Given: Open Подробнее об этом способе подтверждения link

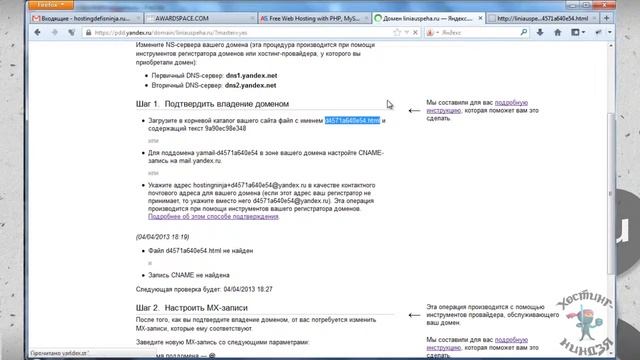Looking at the screenshot, I should 213,216.
